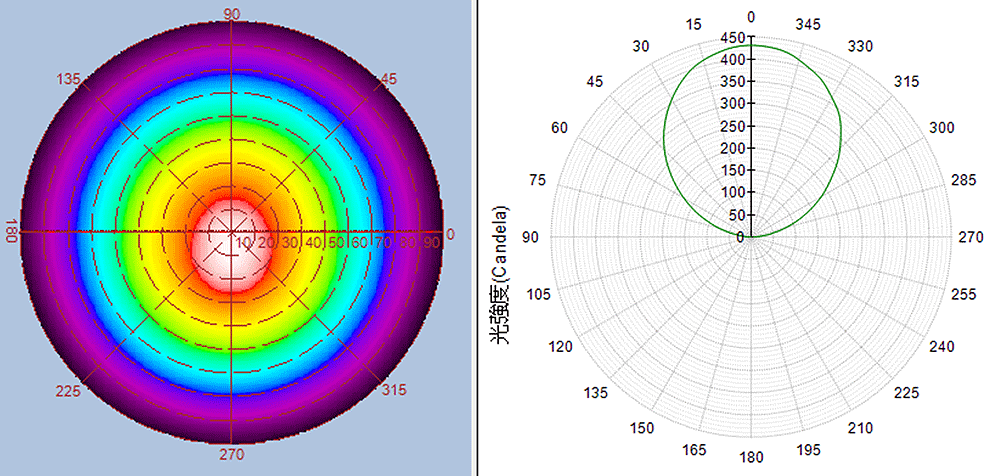Click the 240 degree label on polar chart

942,346
